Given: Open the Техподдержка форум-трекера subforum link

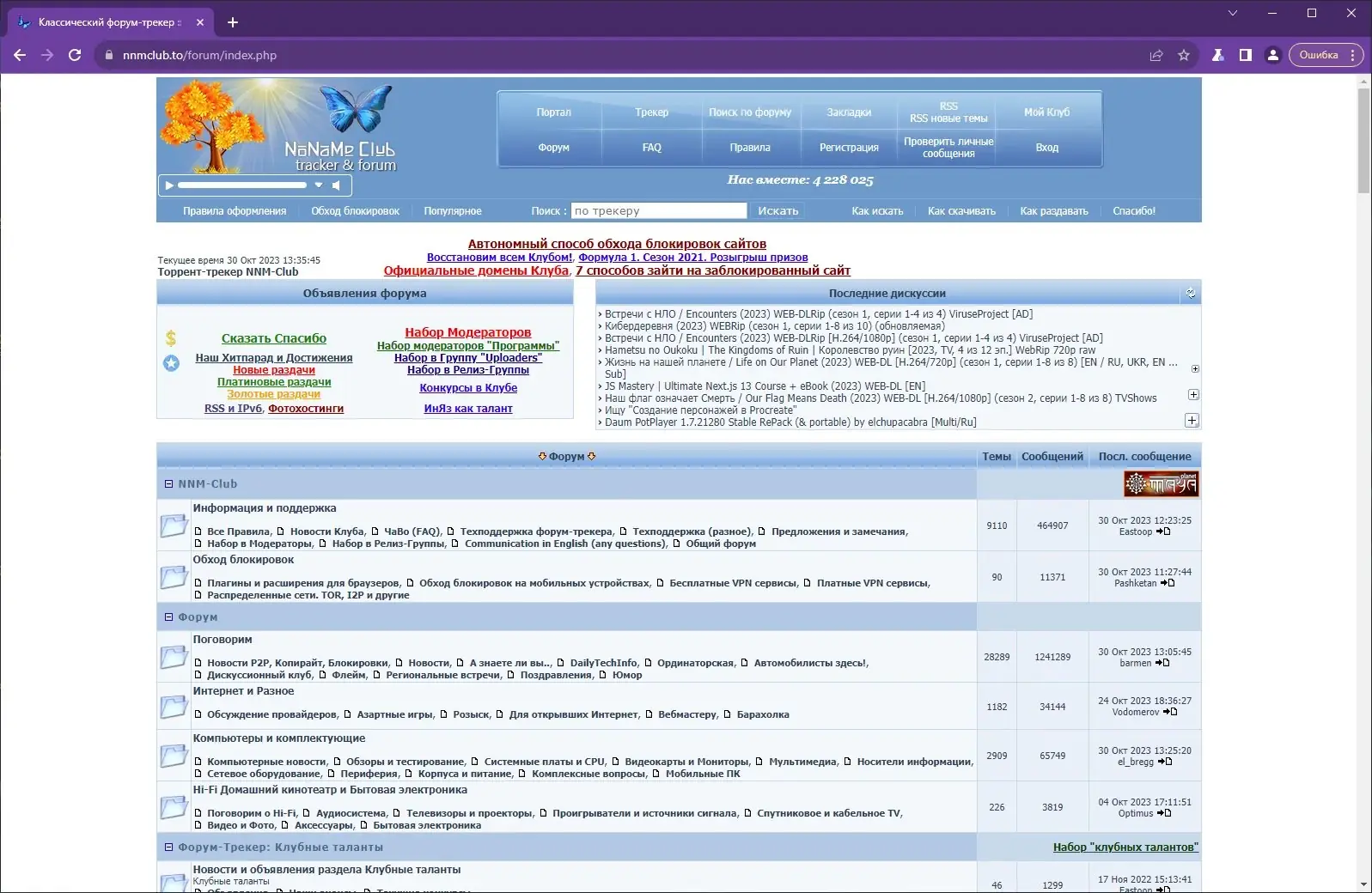Looking at the screenshot, I should [x=537, y=532].
